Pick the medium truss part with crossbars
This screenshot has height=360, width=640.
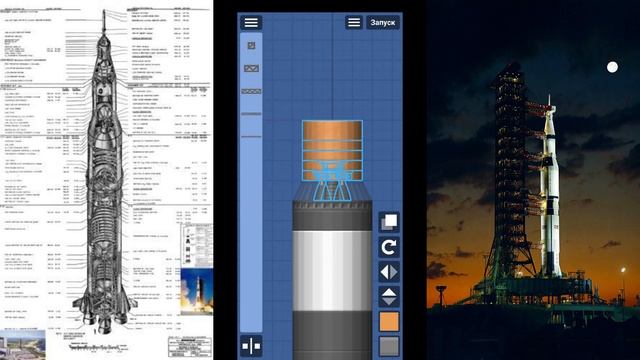click(x=251, y=68)
